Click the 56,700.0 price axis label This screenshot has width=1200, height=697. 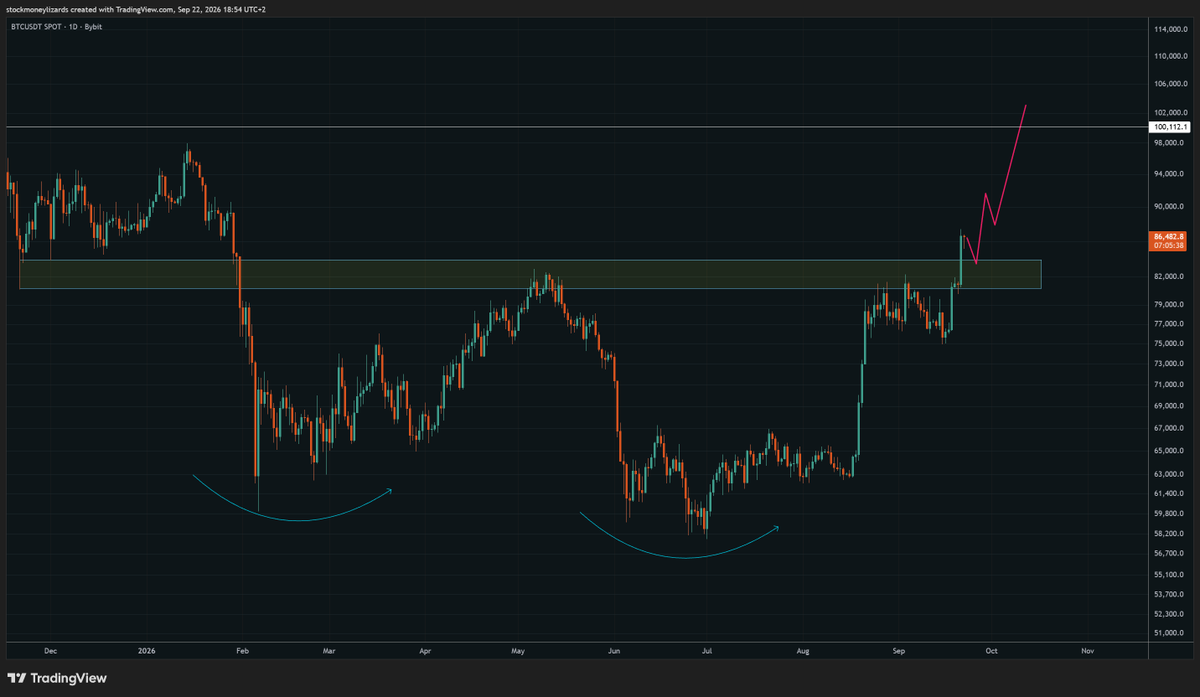[1168, 553]
